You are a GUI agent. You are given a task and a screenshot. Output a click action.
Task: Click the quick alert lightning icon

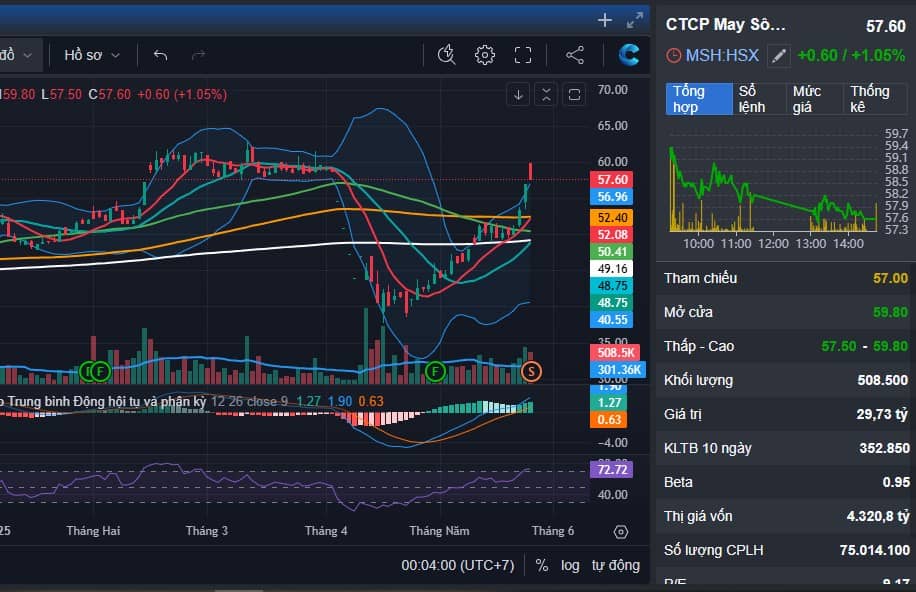tap(446, 55)
